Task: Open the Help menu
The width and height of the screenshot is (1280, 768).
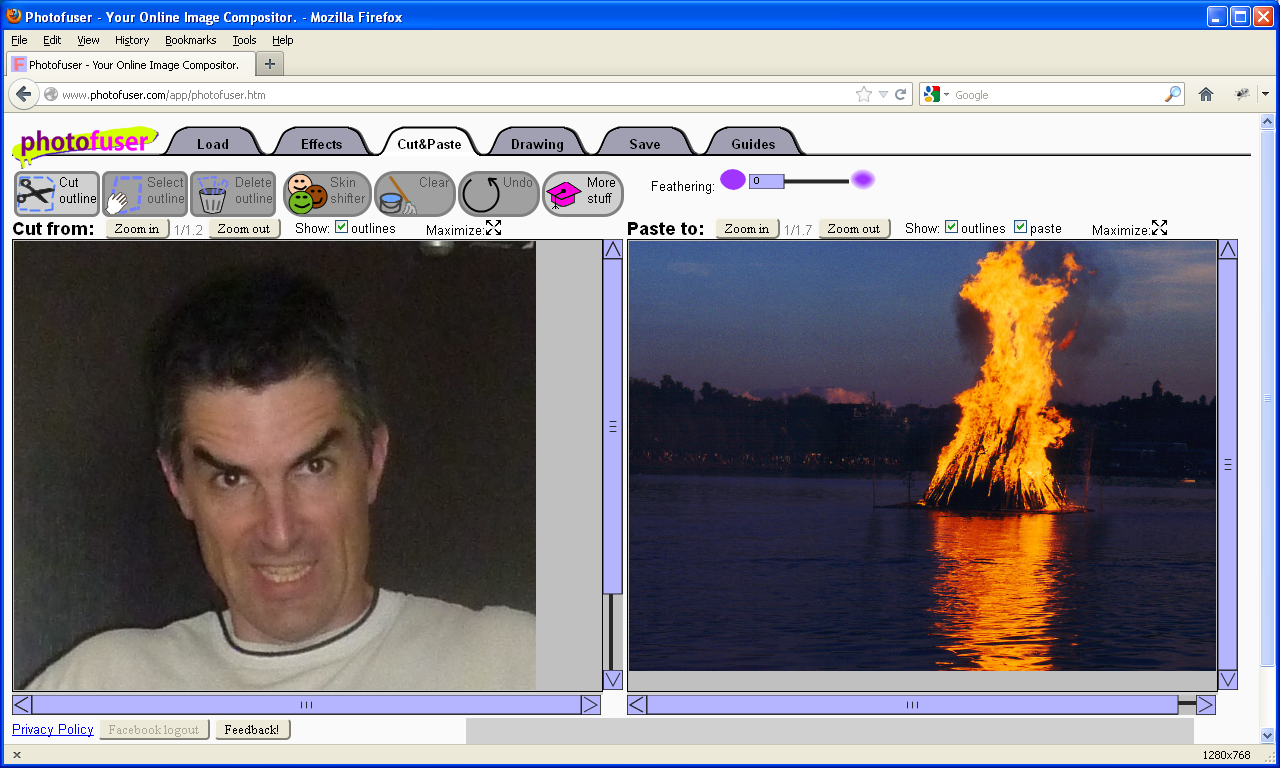Action: click(283, 40)
